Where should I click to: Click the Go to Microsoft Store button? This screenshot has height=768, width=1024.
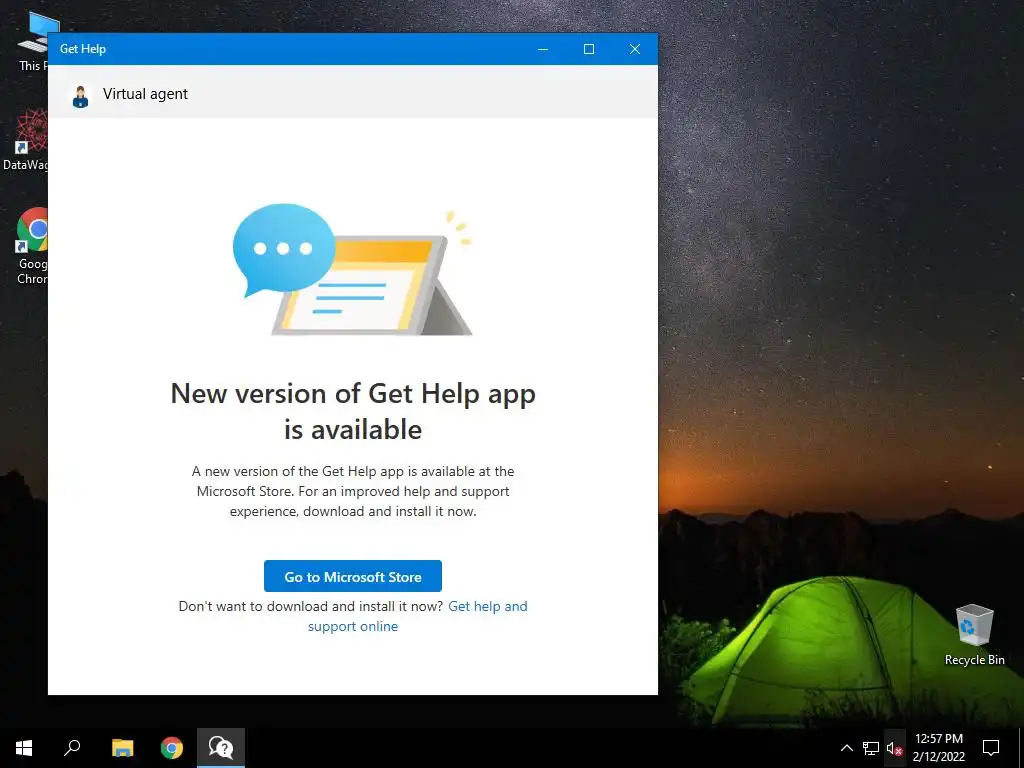tap(353, 576)
